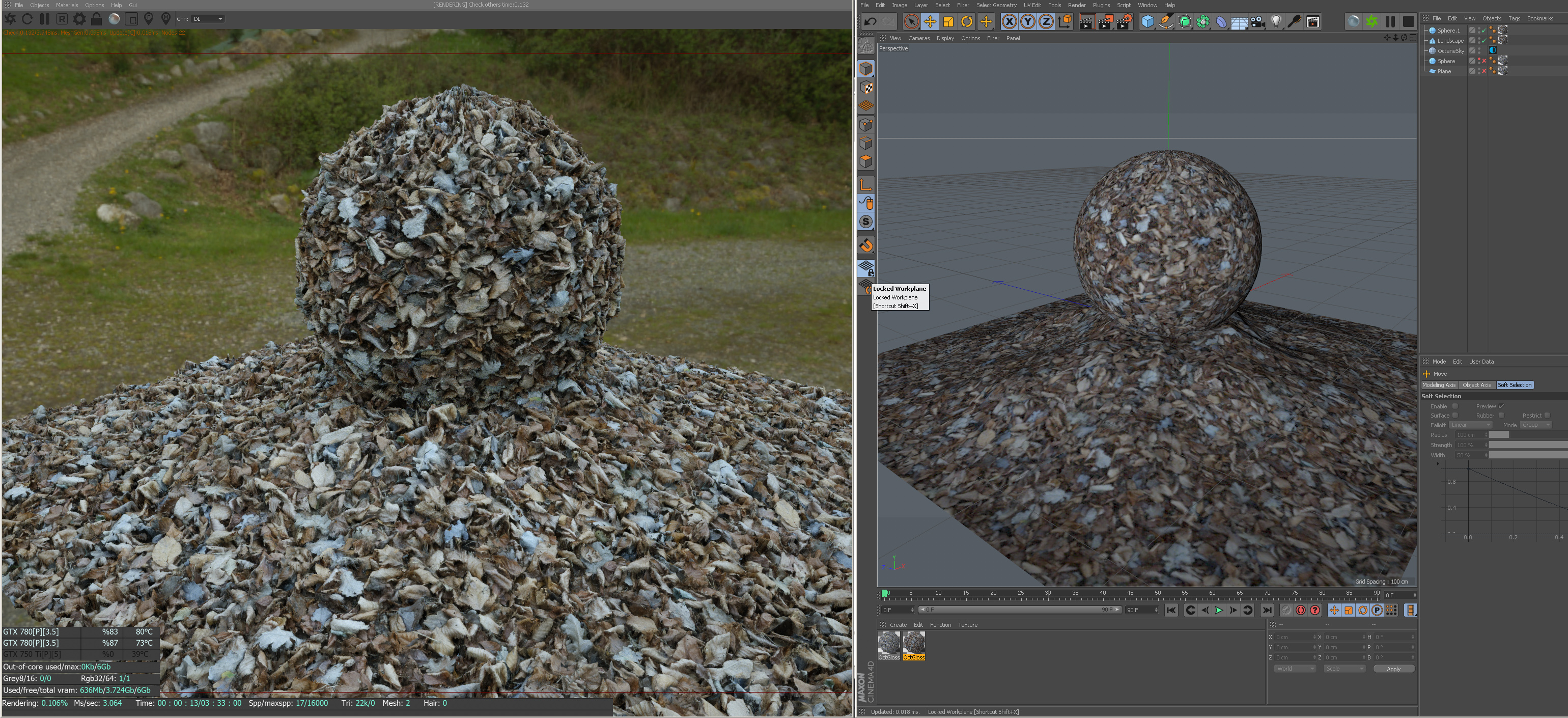Switch to the Object Axis tab
This screenshot has height=718, width=1568.
click(x=1477, y=385)
